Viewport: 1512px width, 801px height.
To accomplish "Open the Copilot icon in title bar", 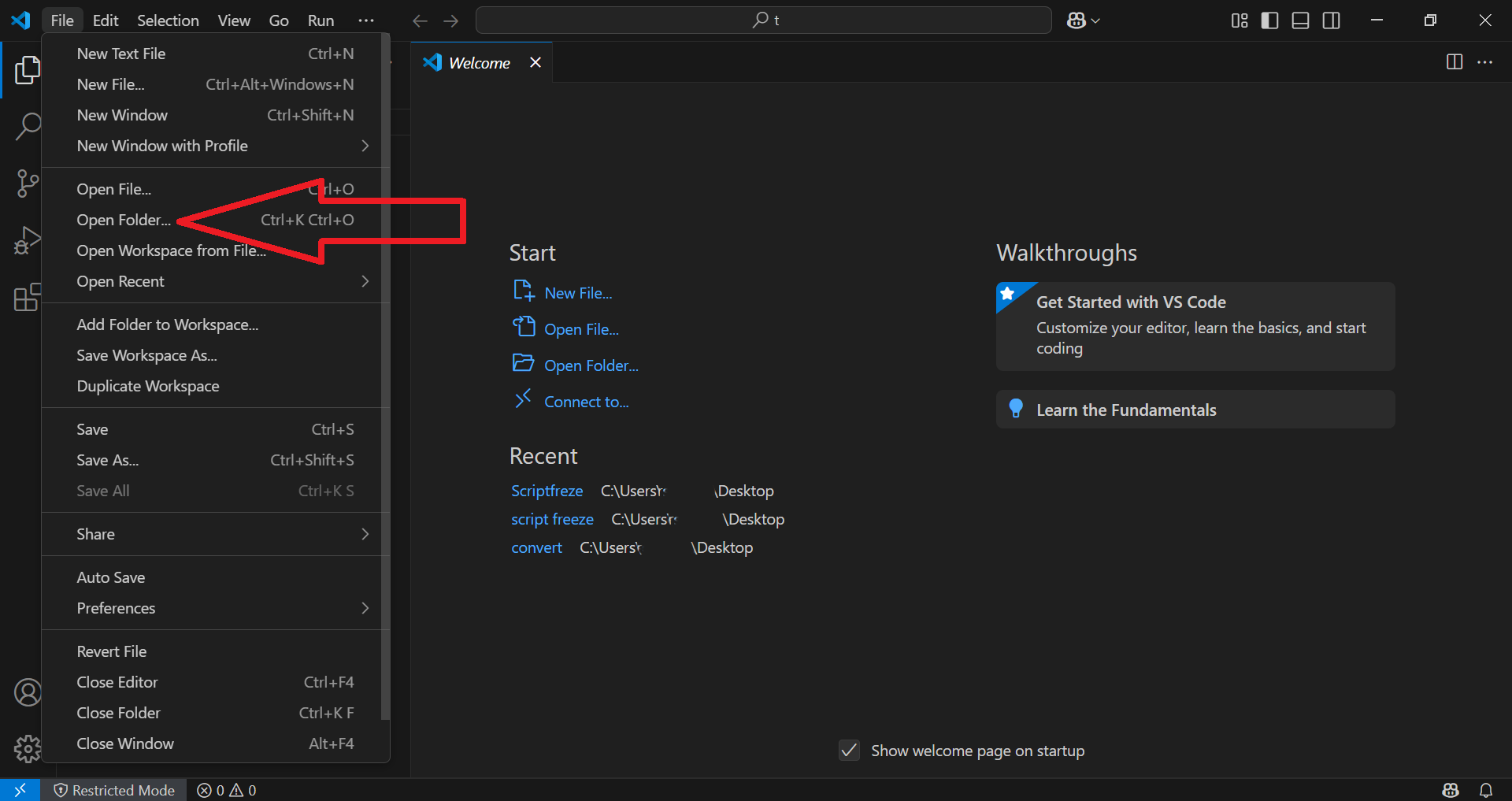I will 1077,20.
